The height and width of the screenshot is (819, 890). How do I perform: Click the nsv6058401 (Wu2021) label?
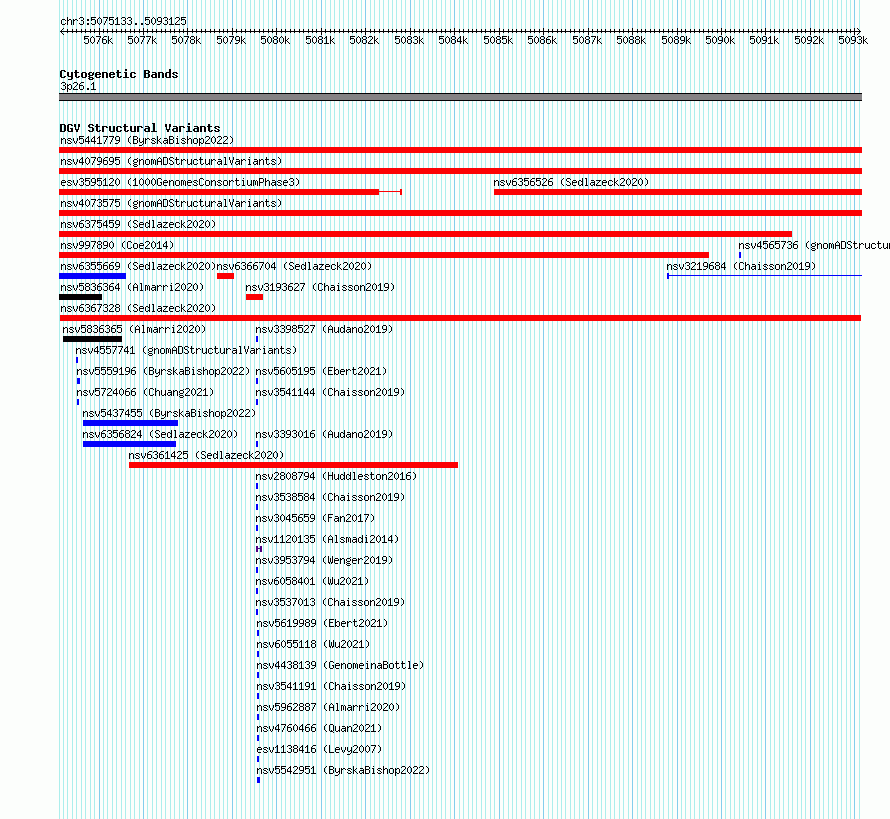(x=312, y=581)
